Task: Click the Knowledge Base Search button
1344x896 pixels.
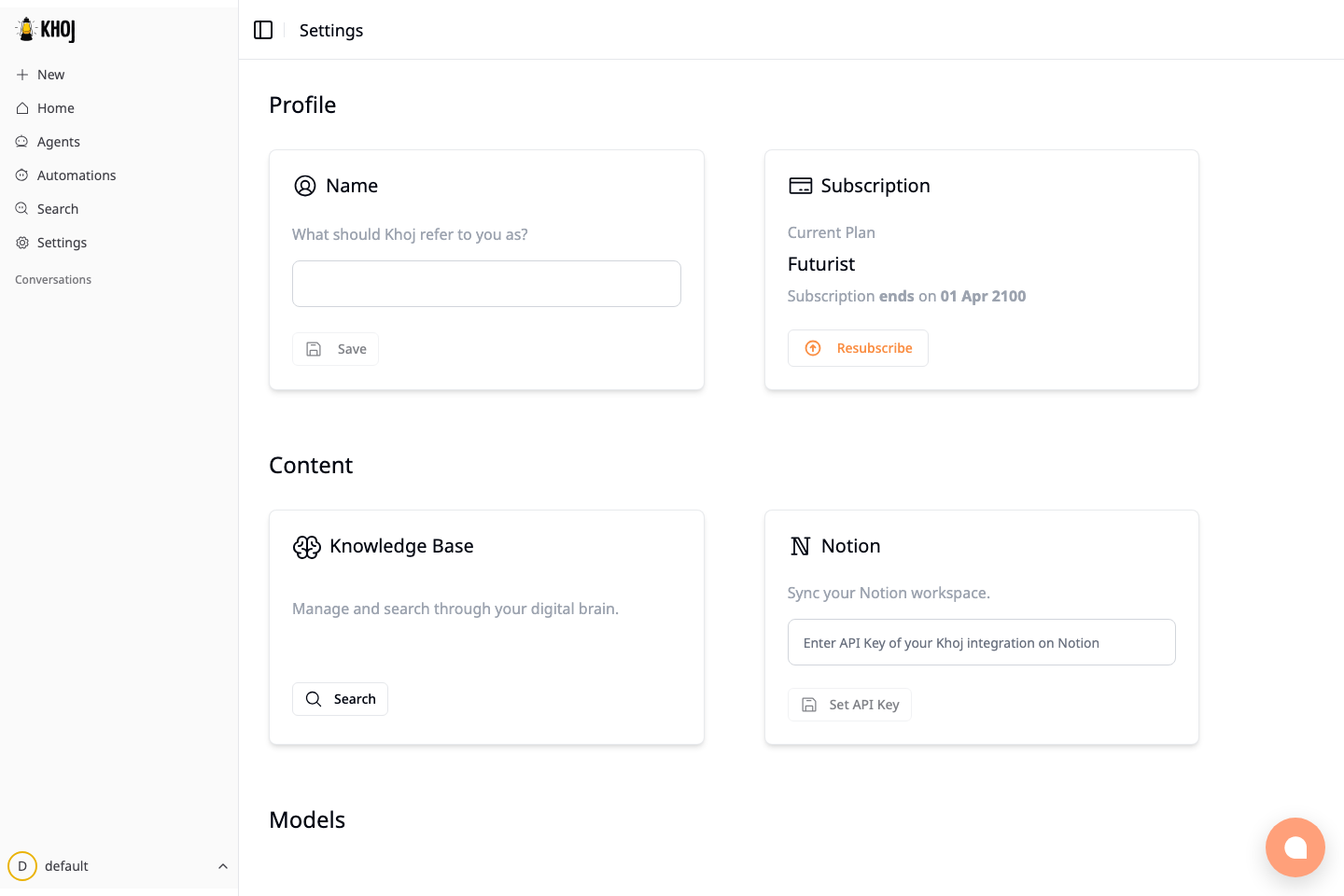Action: pos(340,699)
